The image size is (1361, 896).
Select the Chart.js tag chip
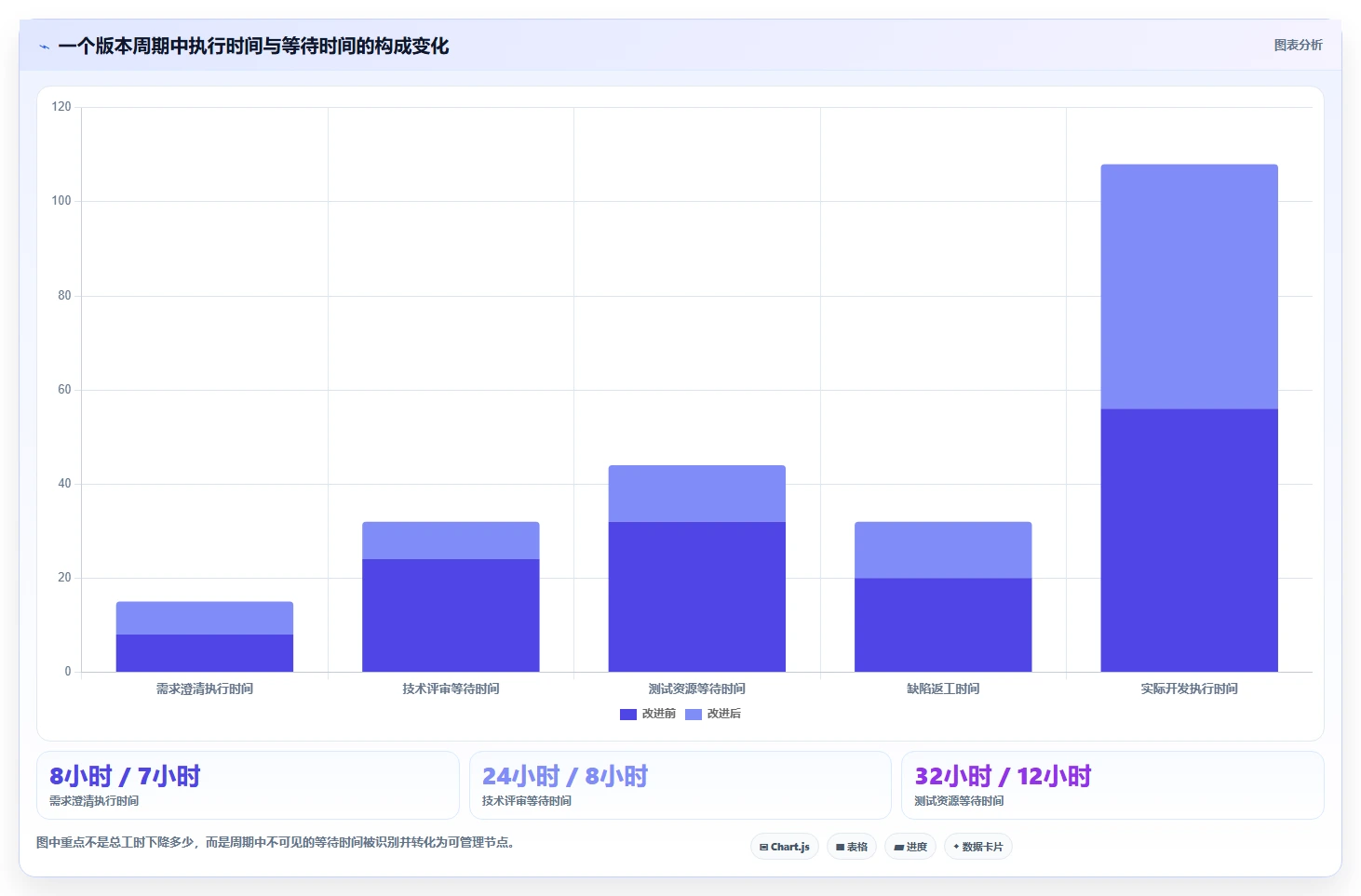pos(785,847)
